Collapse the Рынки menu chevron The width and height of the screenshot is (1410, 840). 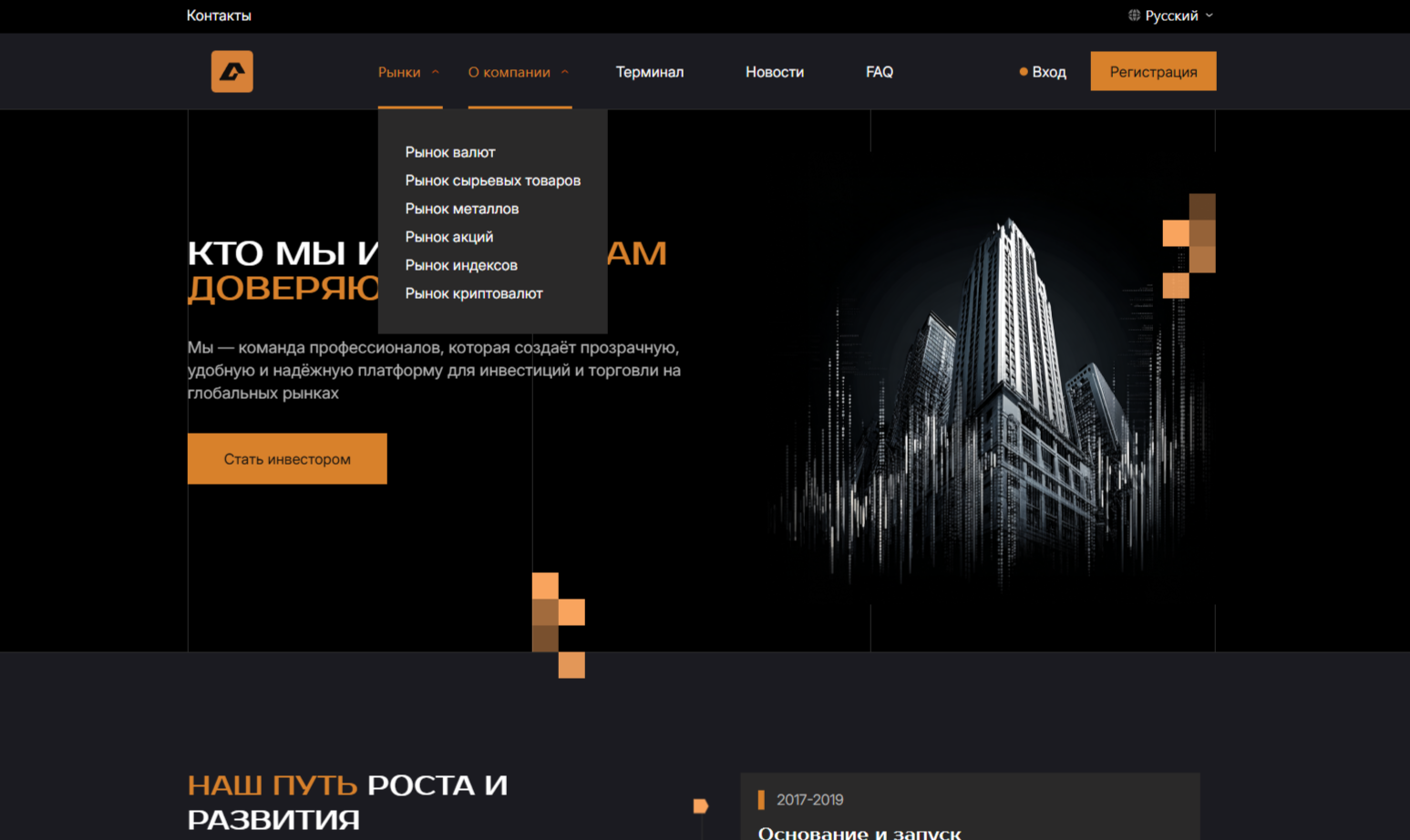[436, 72]
